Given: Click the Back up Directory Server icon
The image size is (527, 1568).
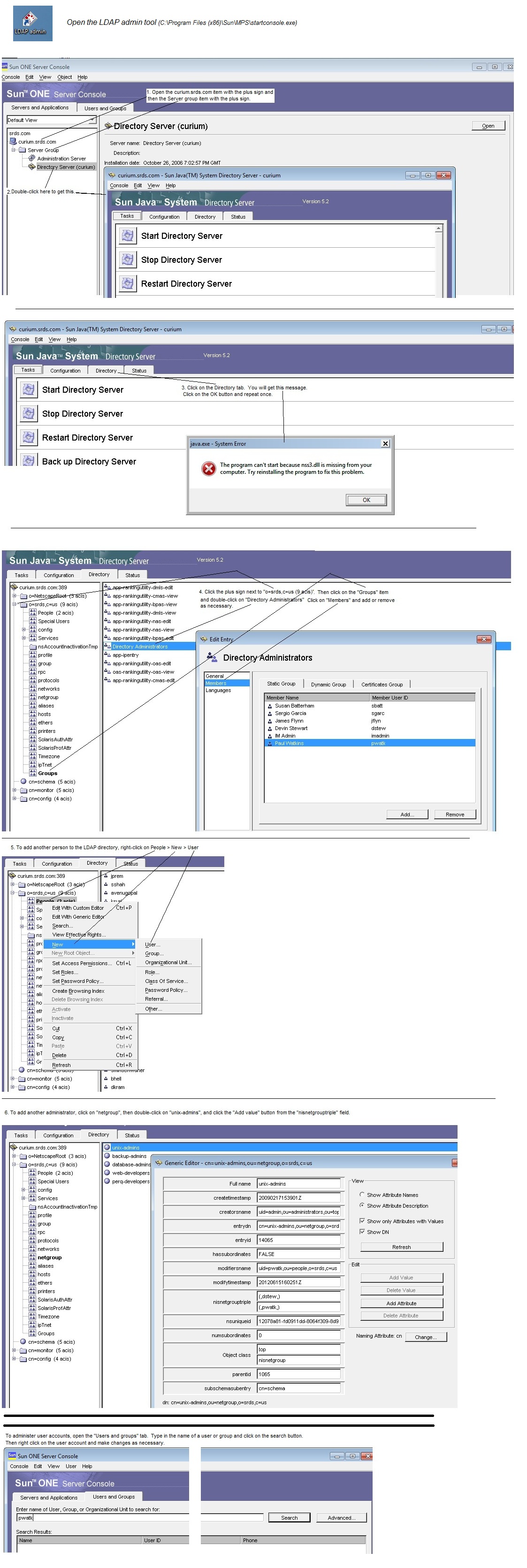Looking at the screenshot, I should click(27, 461).
